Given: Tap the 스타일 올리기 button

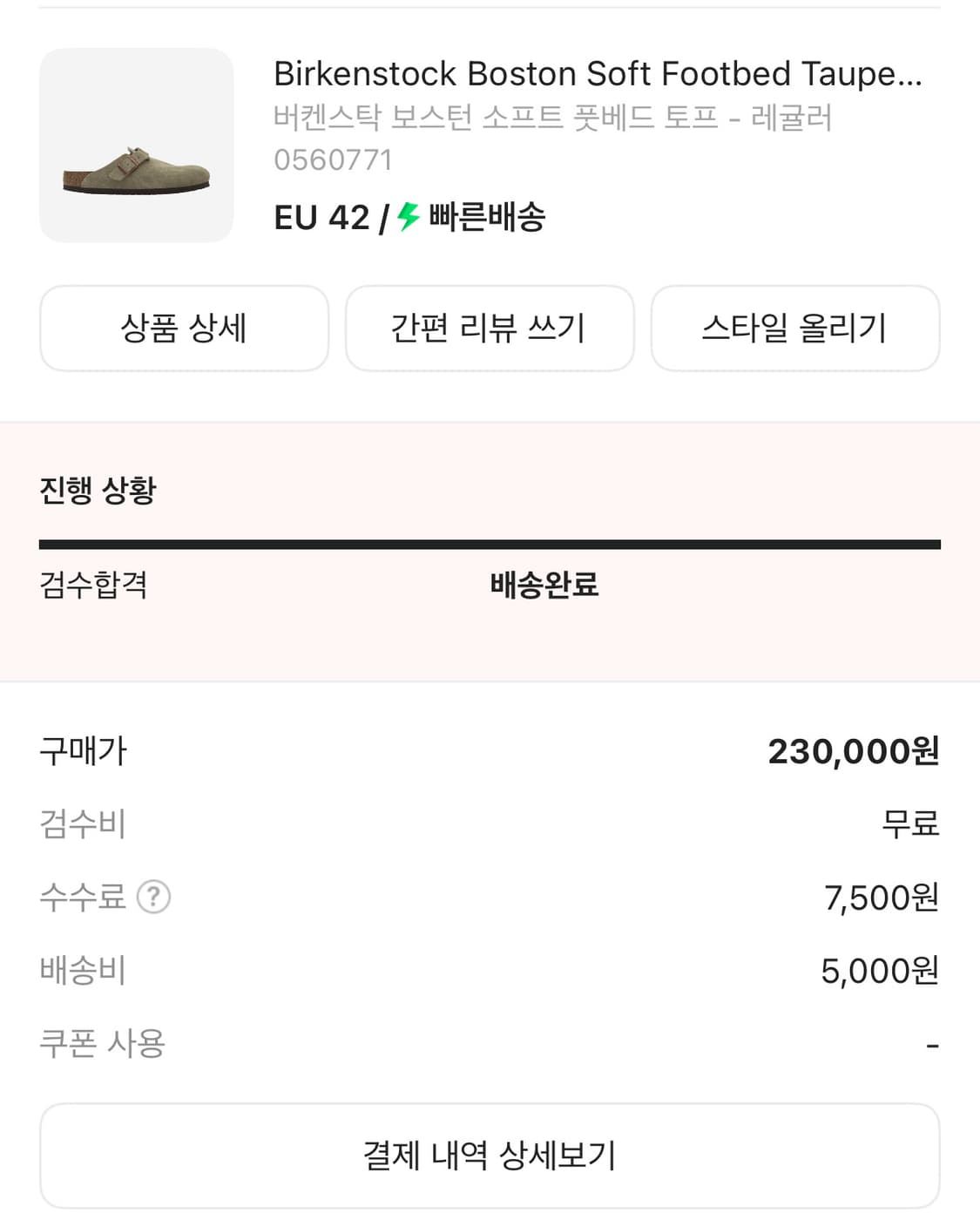Looking at the screenshot, I should 794,329.
